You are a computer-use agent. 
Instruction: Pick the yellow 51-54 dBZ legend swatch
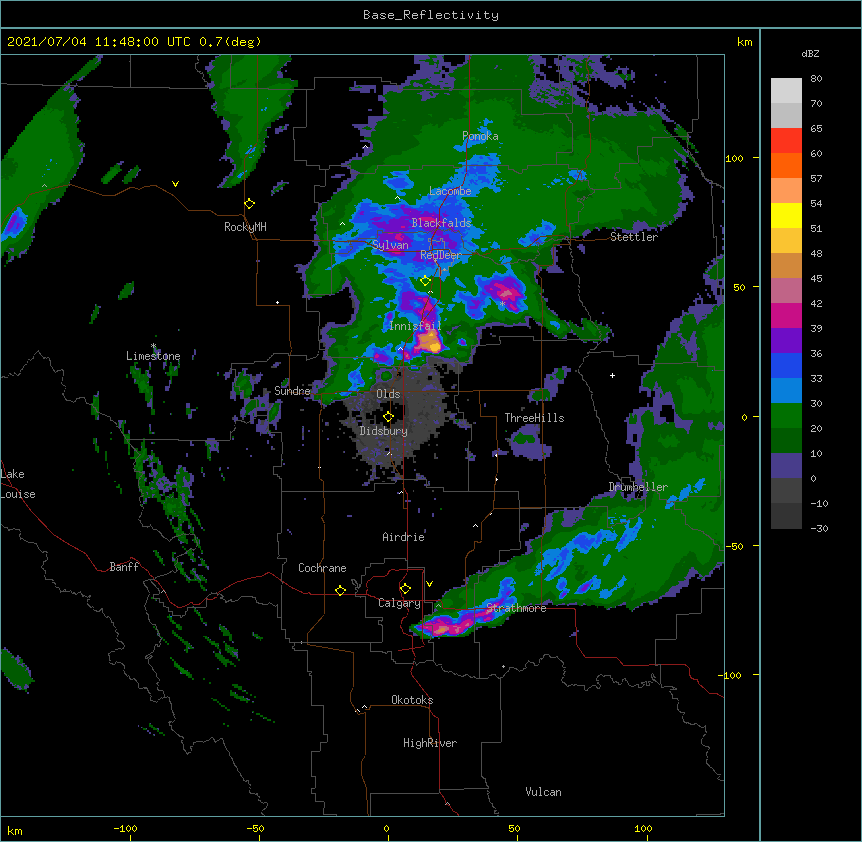click(x=786, y=215)
